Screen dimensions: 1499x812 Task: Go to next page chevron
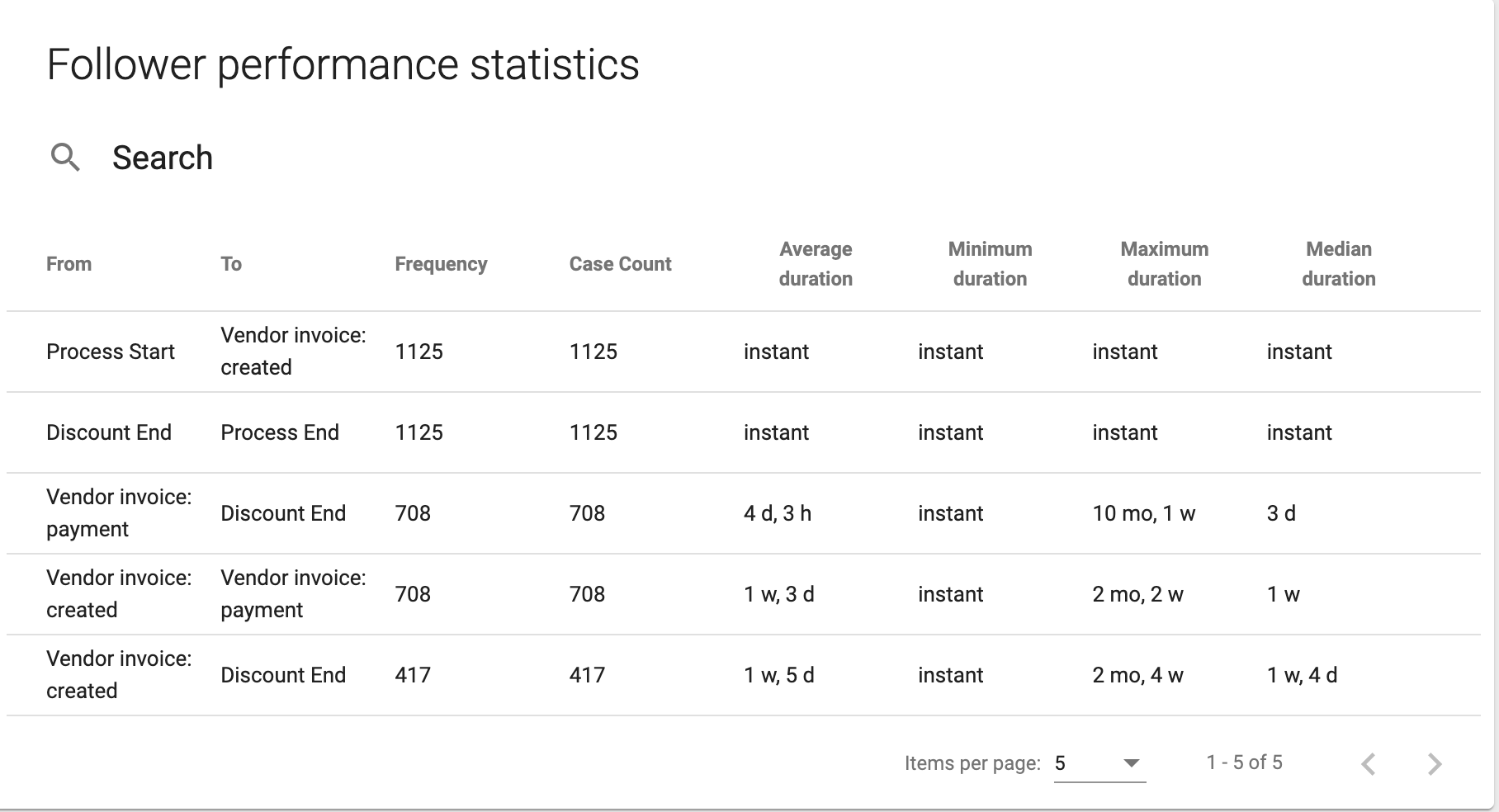pos(1435,763)
